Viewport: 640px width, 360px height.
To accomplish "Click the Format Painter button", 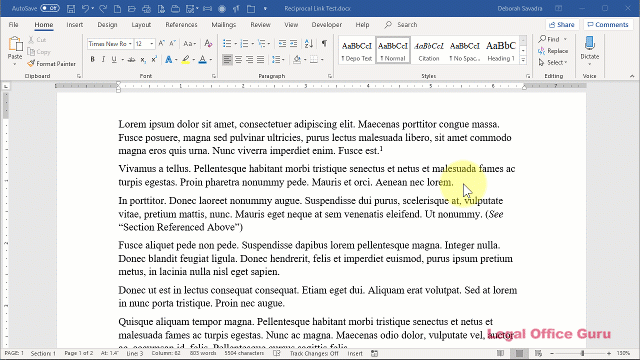I will click(51, 64).
